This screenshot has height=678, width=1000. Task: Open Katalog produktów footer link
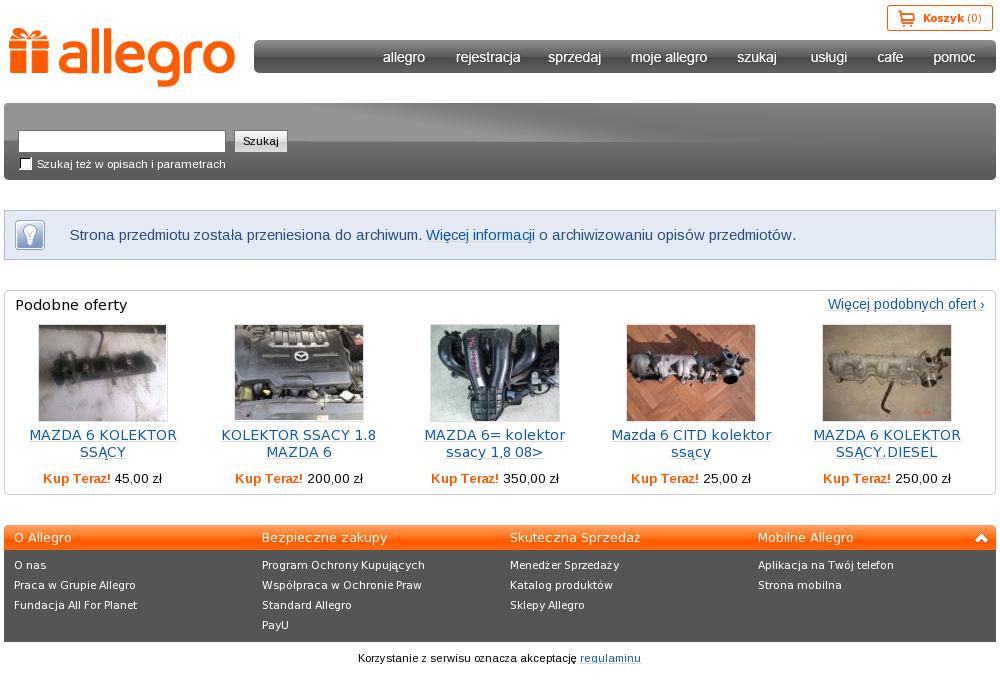[561, 585]
